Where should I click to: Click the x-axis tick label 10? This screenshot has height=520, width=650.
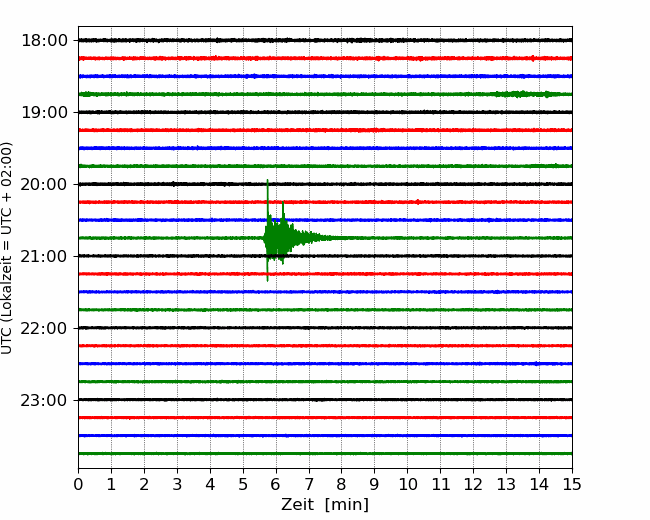407,484
